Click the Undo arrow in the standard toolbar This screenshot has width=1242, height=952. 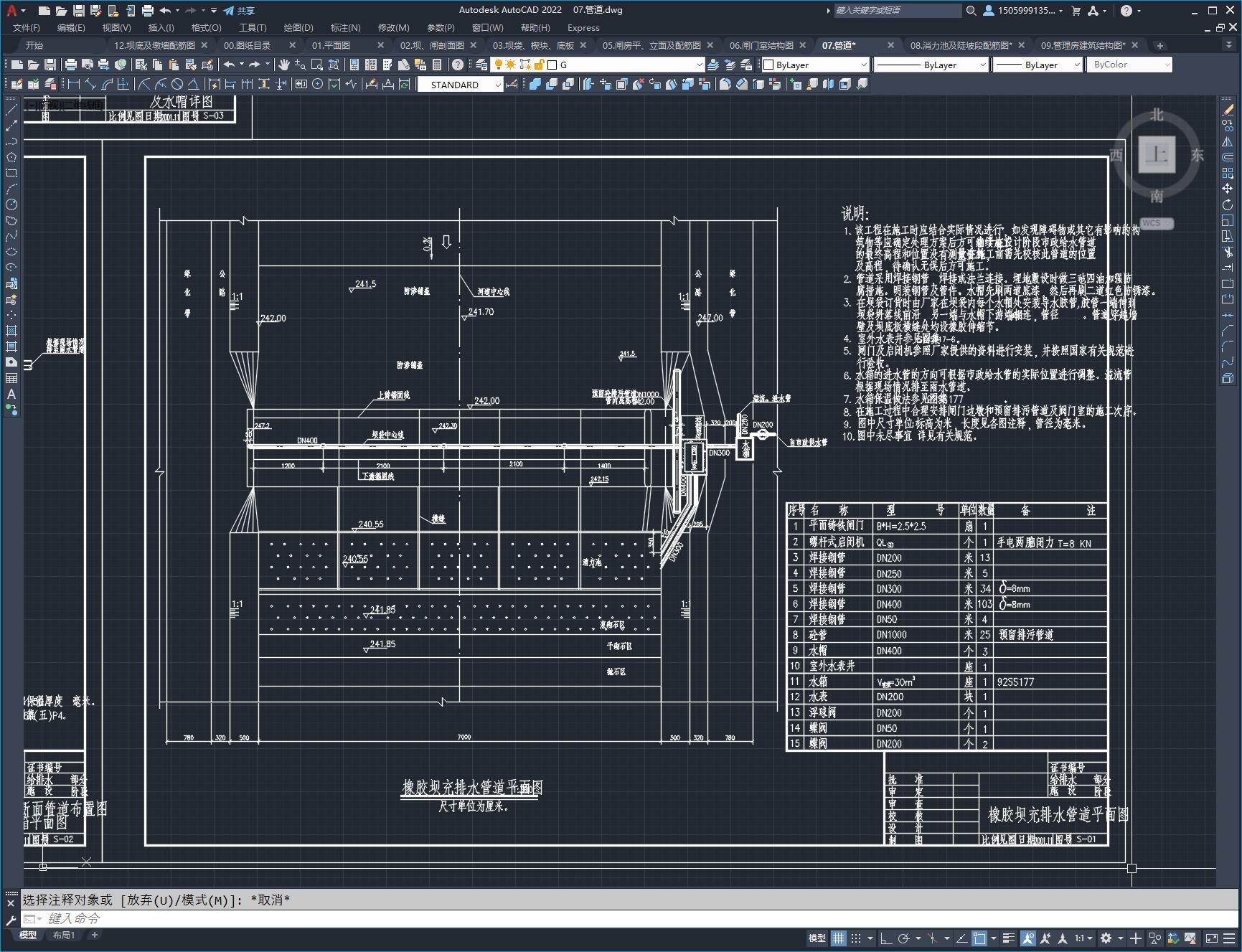coord(229,65)
